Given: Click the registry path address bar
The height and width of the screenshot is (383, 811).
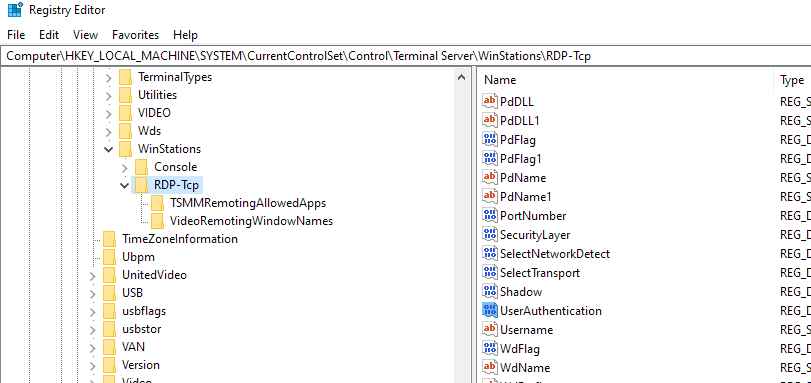Looking at the screenshot, I should point(406,56).
